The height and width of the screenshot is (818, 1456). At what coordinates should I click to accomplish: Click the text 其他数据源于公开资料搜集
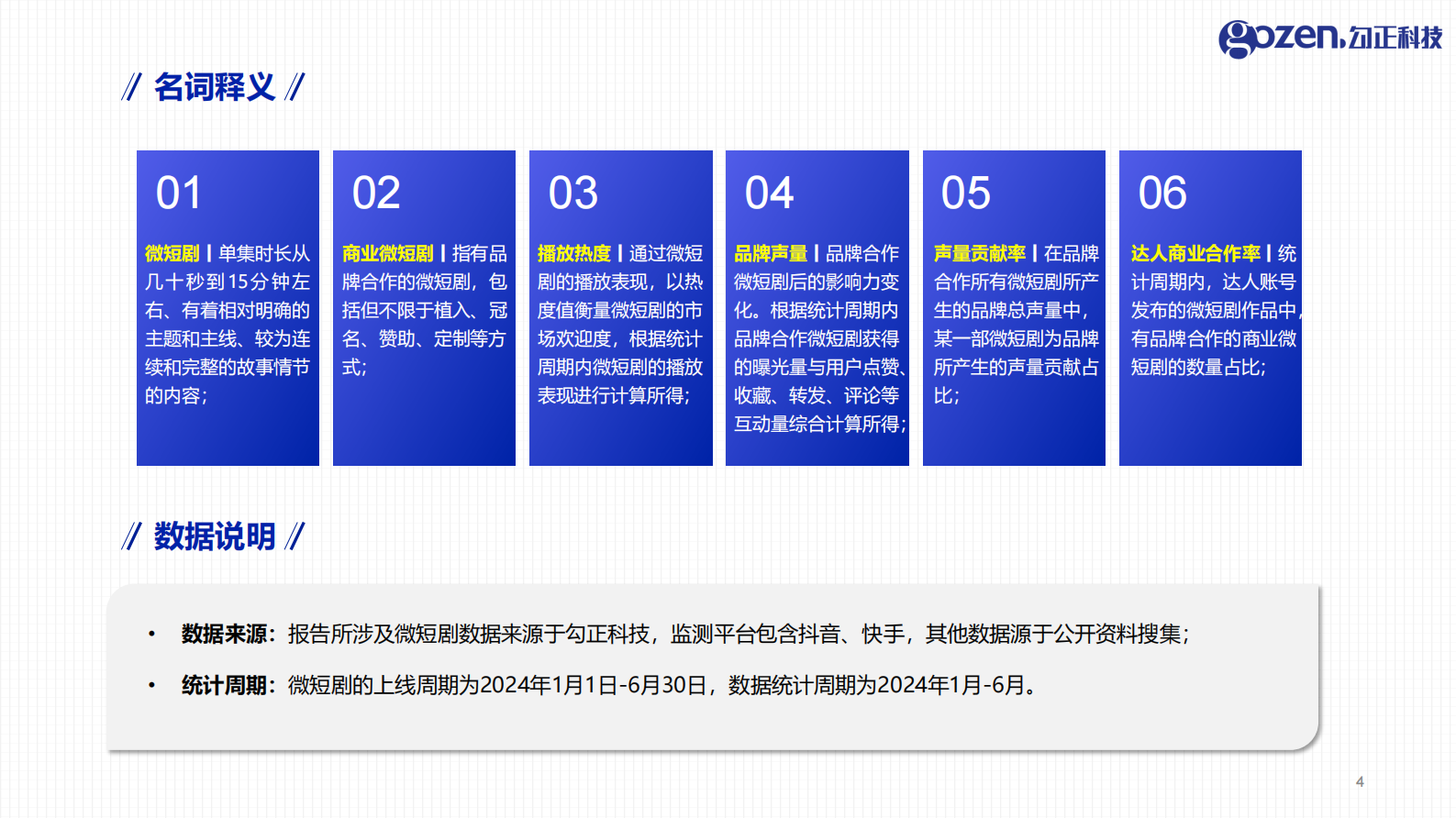point(1053,634)
